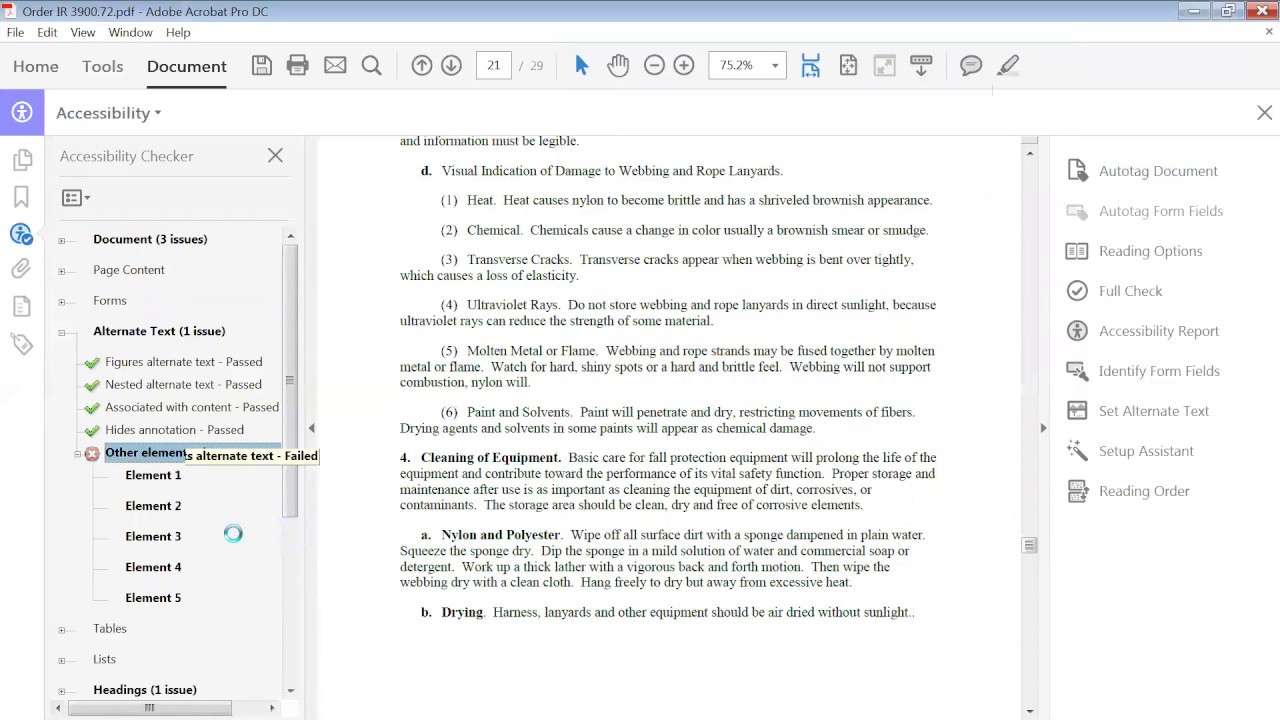This screenshot has height=720, width=1280.
Task: Select Element 5 in checker tree
Action: coord(153,598)
